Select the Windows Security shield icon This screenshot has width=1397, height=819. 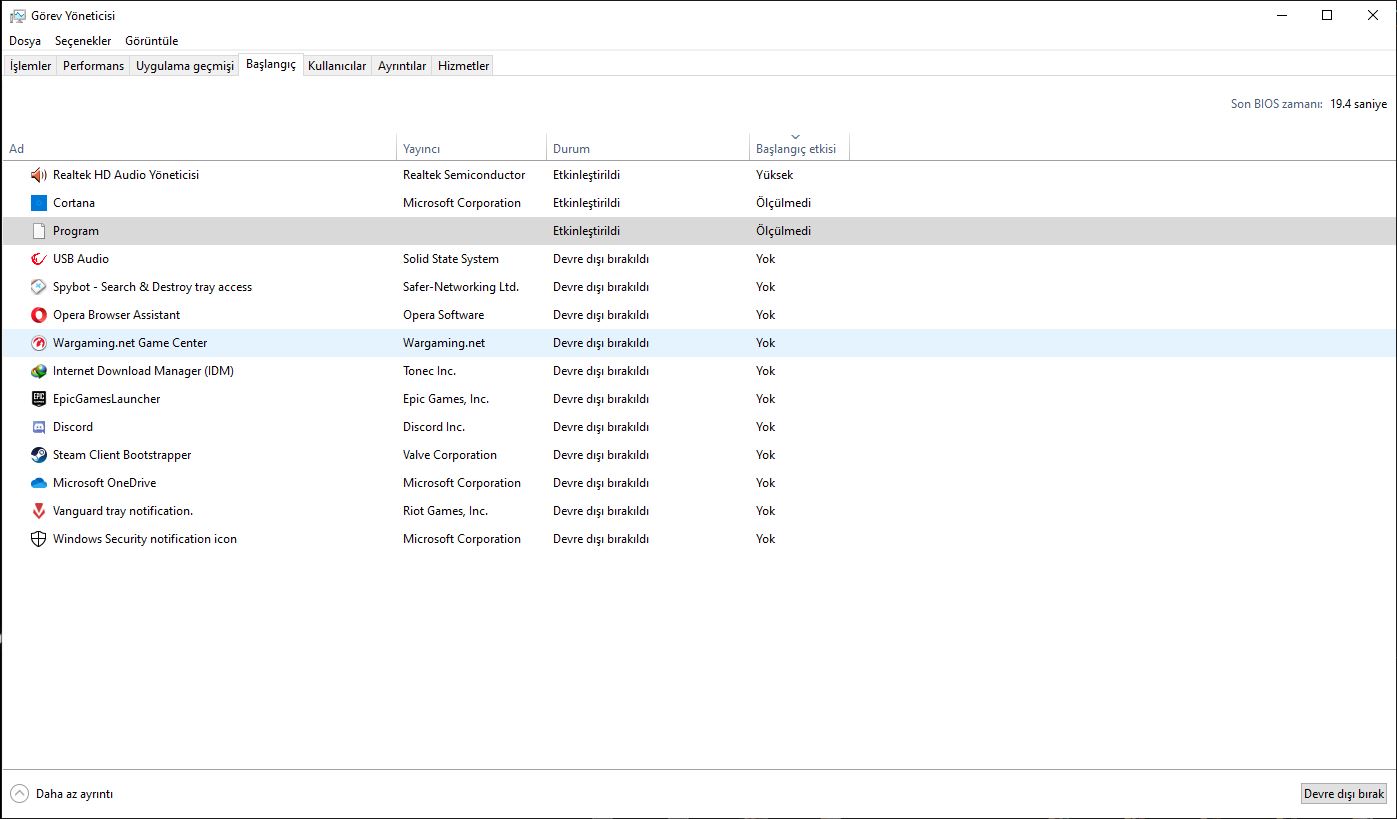pyautogui.click(x=39, y=539)
